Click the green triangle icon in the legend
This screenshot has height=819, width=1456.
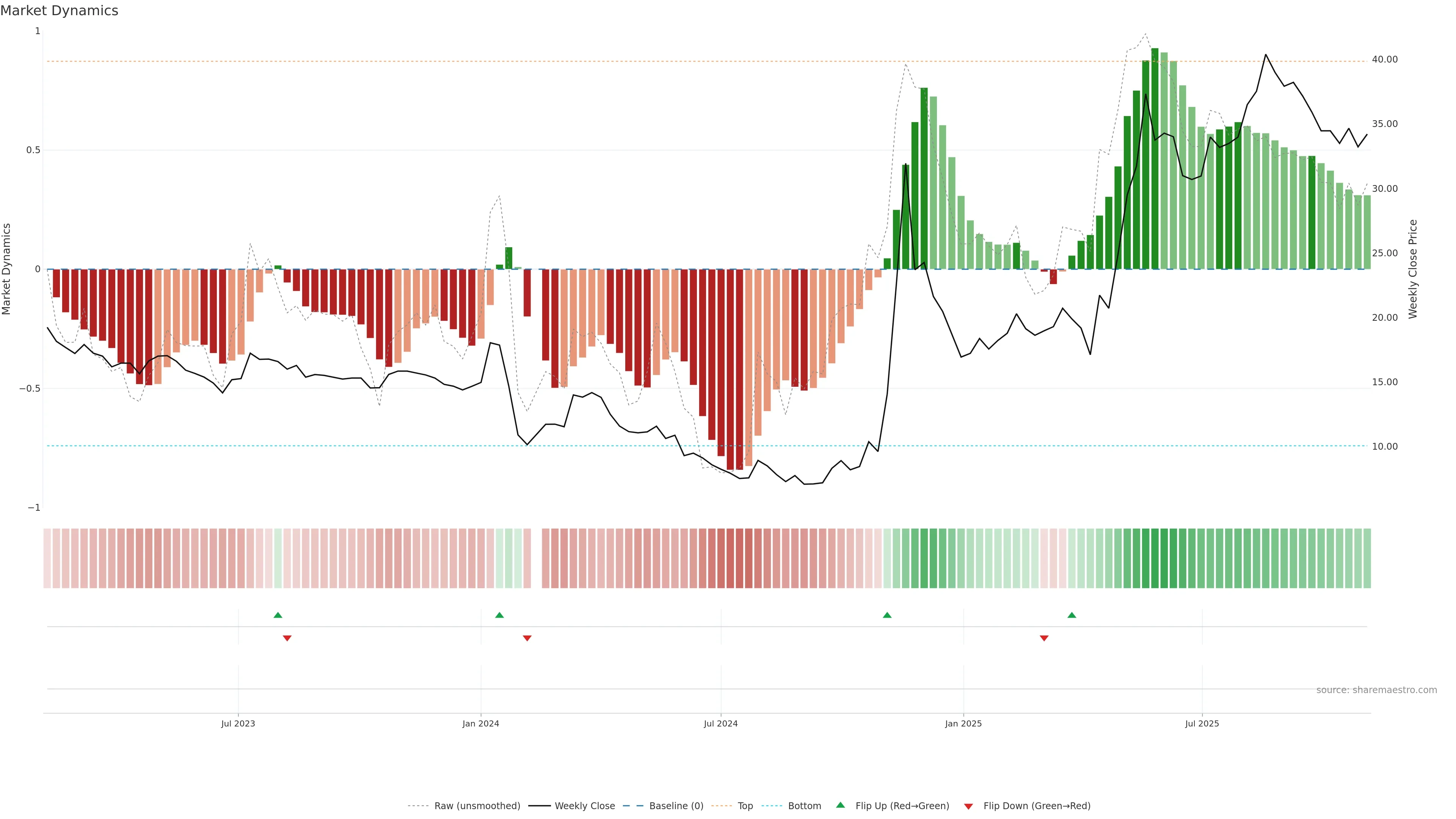point(841,805)
